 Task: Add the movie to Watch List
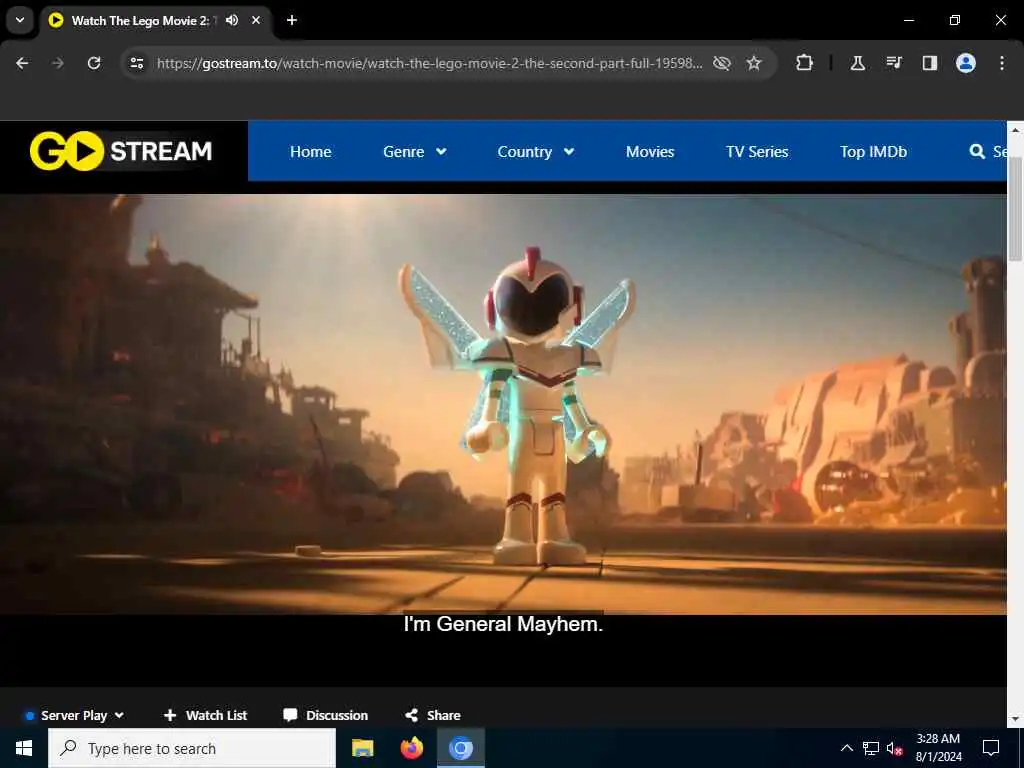pyautogui.click(x=205, y=715)
